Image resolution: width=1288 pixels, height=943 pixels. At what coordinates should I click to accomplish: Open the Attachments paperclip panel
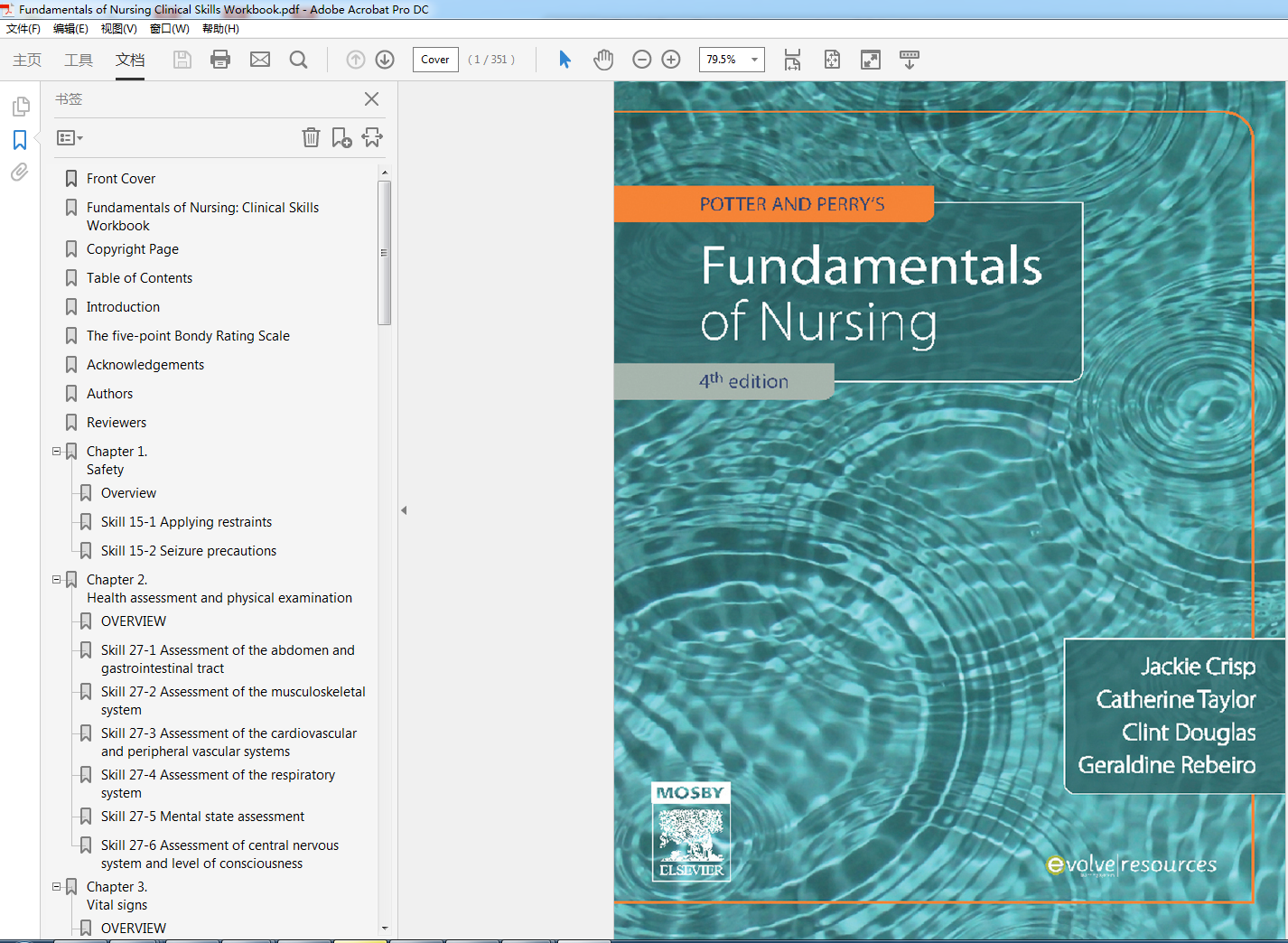pyautogui.click(x=20, y=172)
